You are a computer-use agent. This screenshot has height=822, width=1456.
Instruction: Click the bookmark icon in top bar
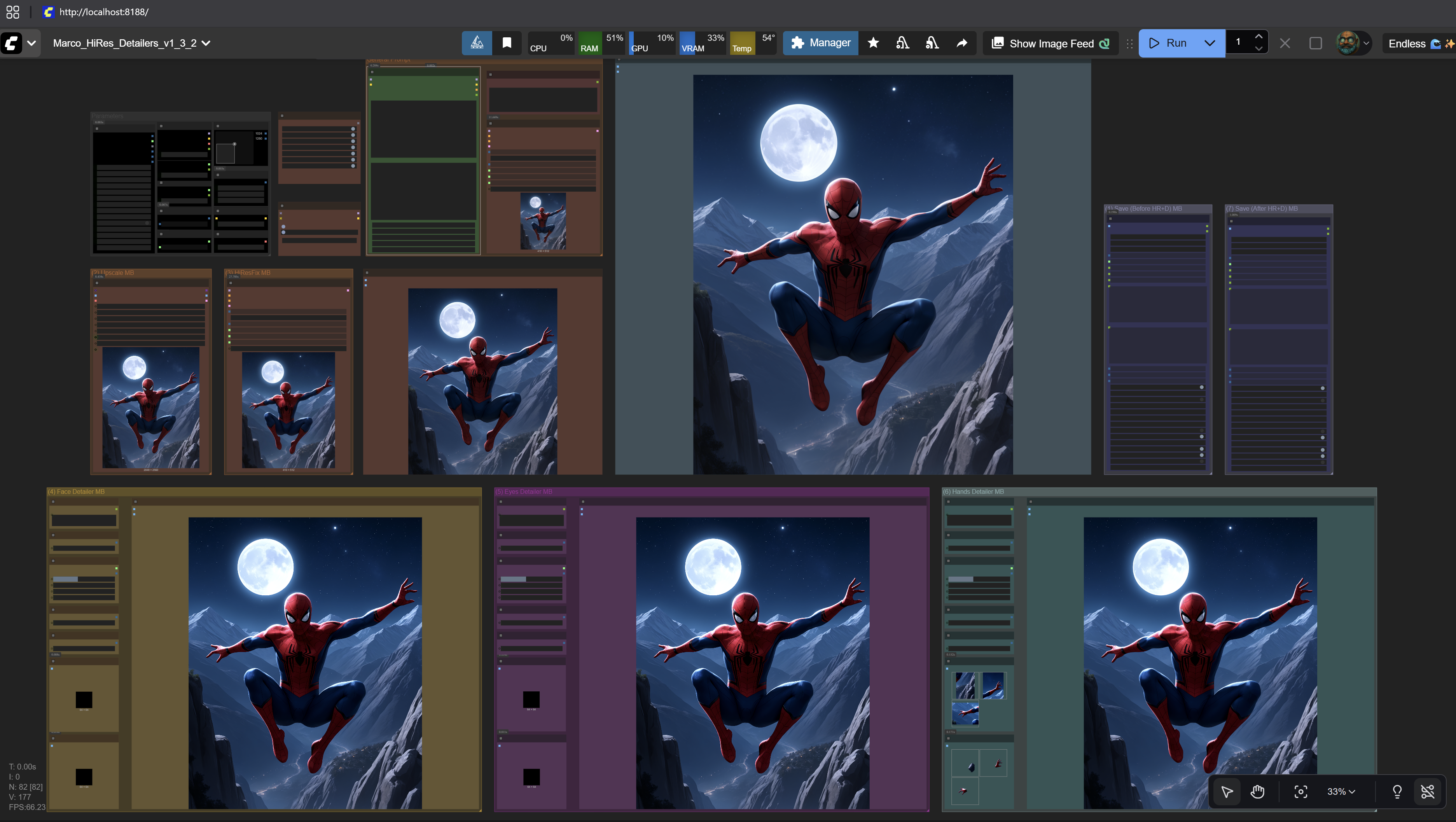[507, 43]
